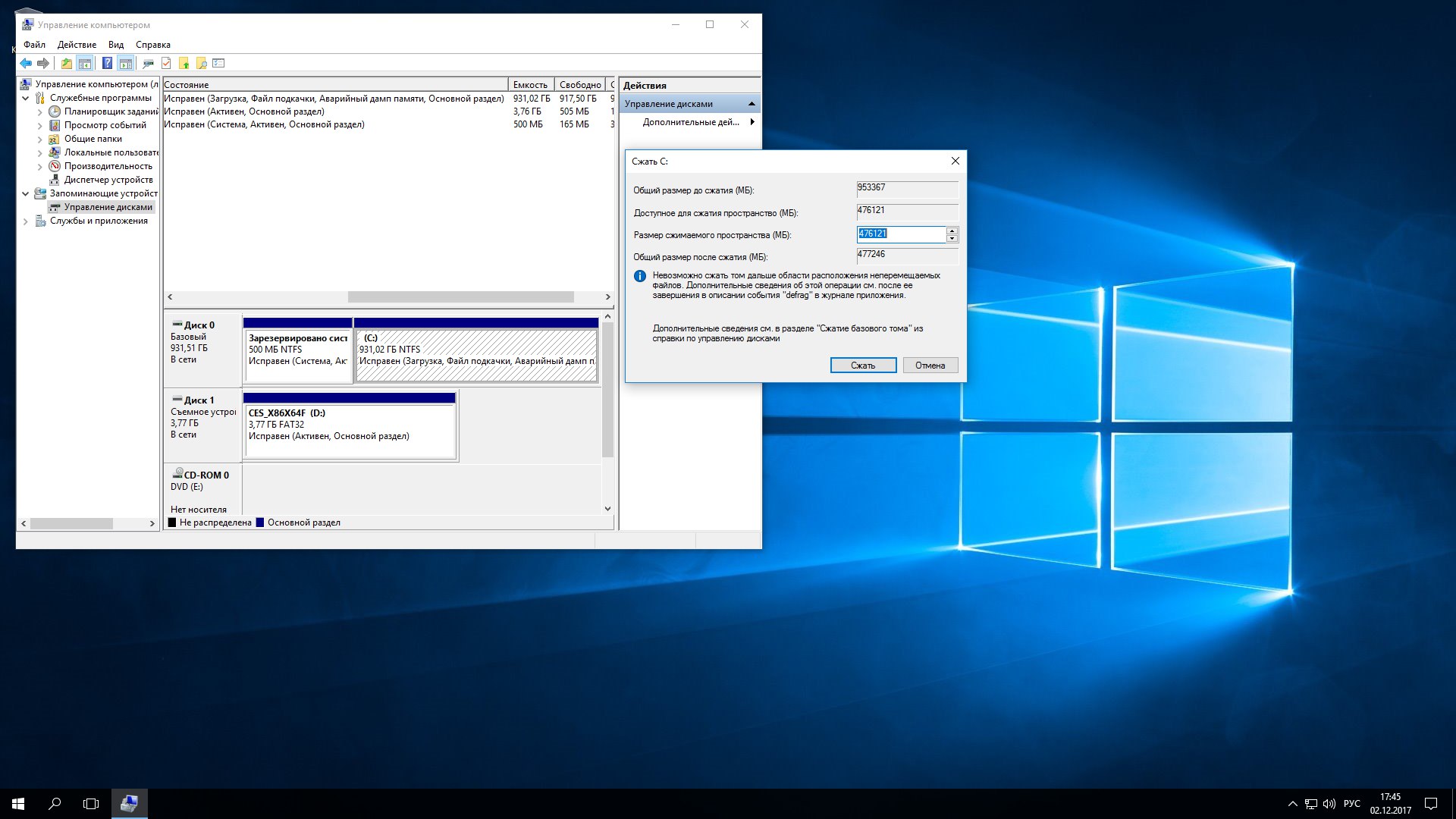Click the folder with magnifier toolbar icon
1456x819 pixels.
click(201, 64)
